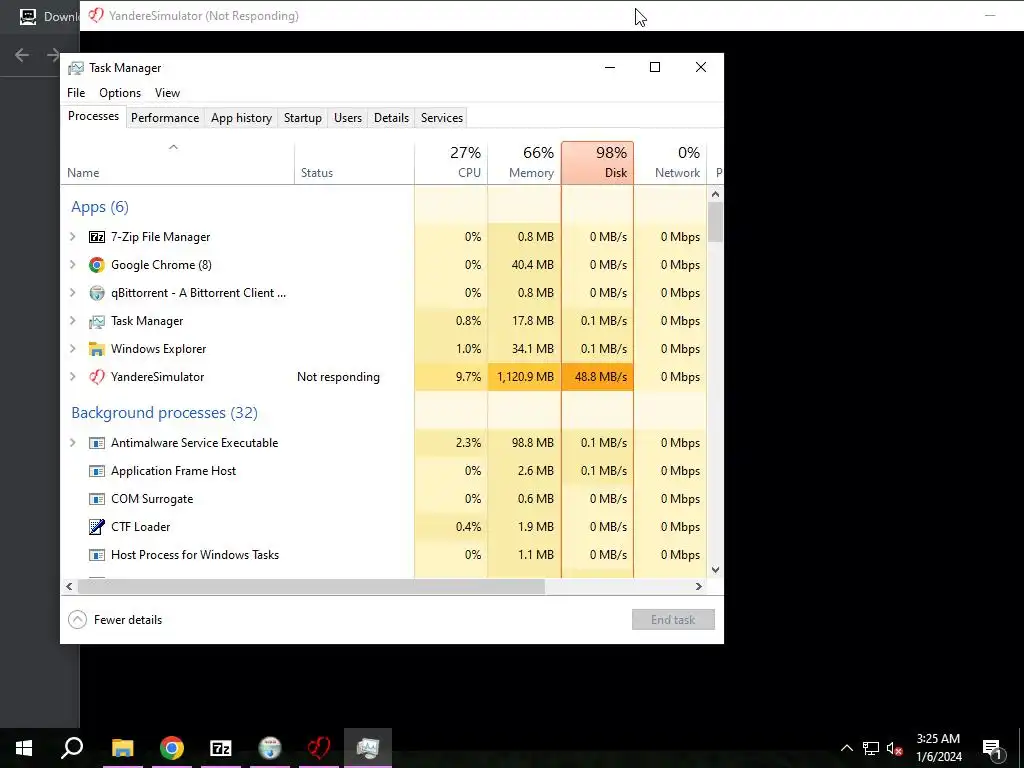Click the YandereSimulator window title icon

pyautogui.click(x=96, y=16)
